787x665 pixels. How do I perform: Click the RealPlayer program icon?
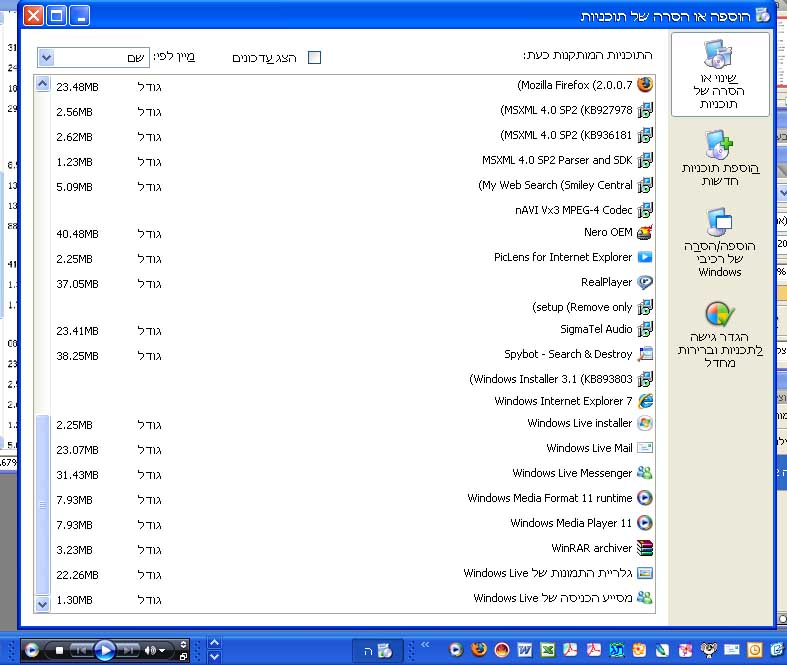coord(645,283)
